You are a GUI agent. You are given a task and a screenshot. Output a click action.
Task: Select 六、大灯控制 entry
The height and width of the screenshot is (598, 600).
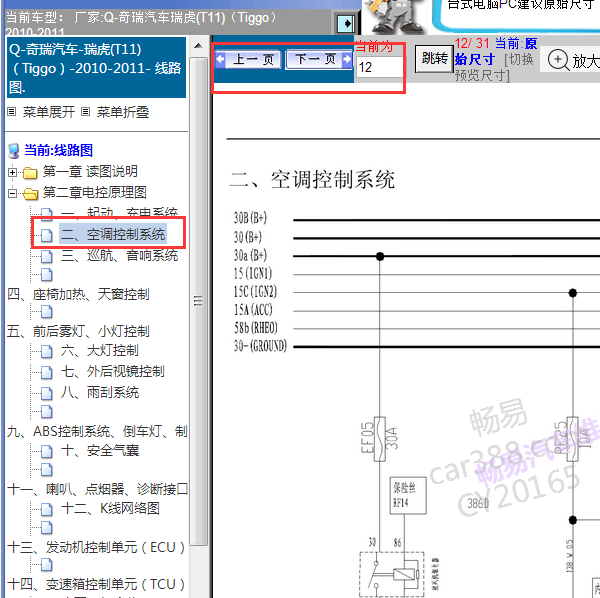point(99,350)
